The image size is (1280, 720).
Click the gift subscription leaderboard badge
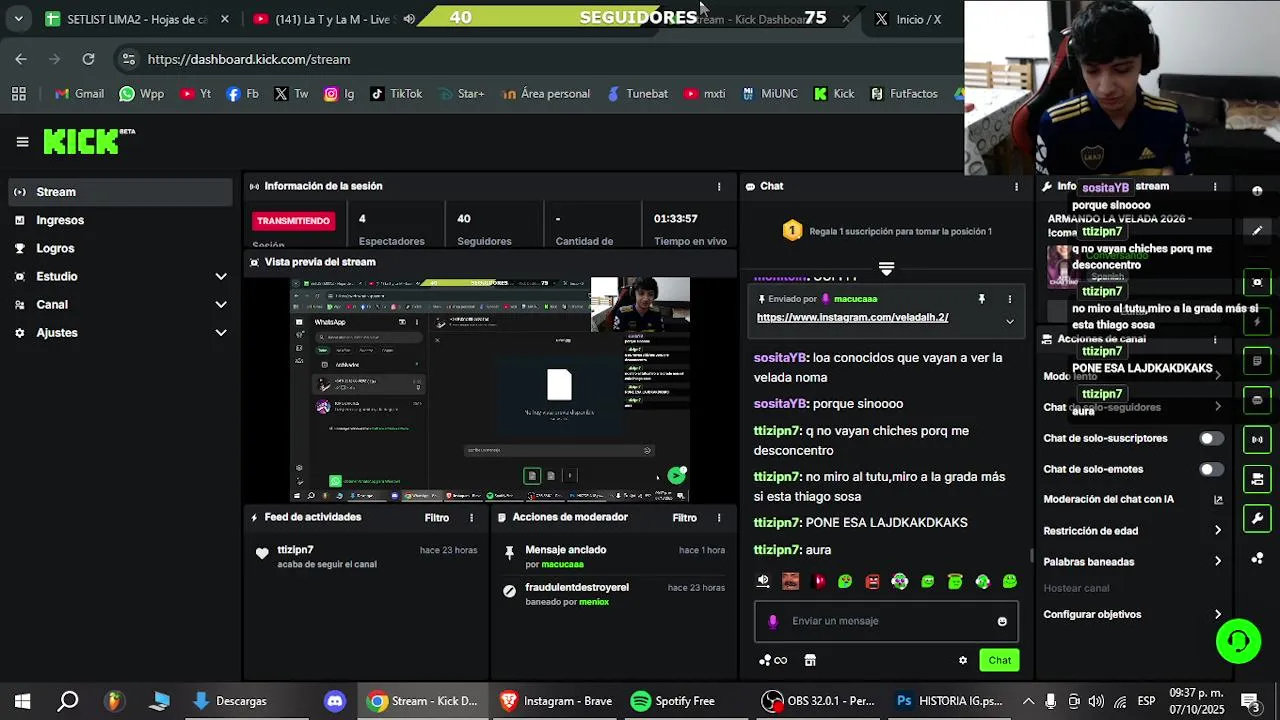click(x=792, y=231)
